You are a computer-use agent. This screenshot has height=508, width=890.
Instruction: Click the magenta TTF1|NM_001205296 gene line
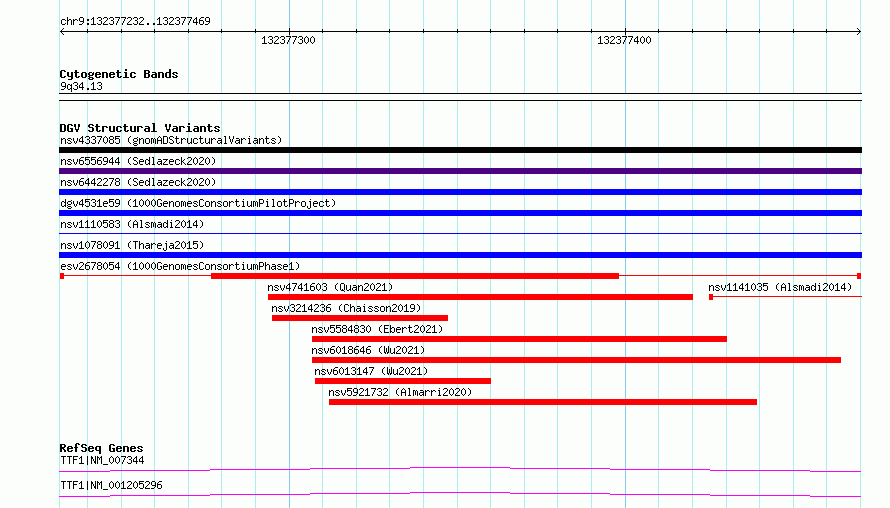(x=460, y=494)
